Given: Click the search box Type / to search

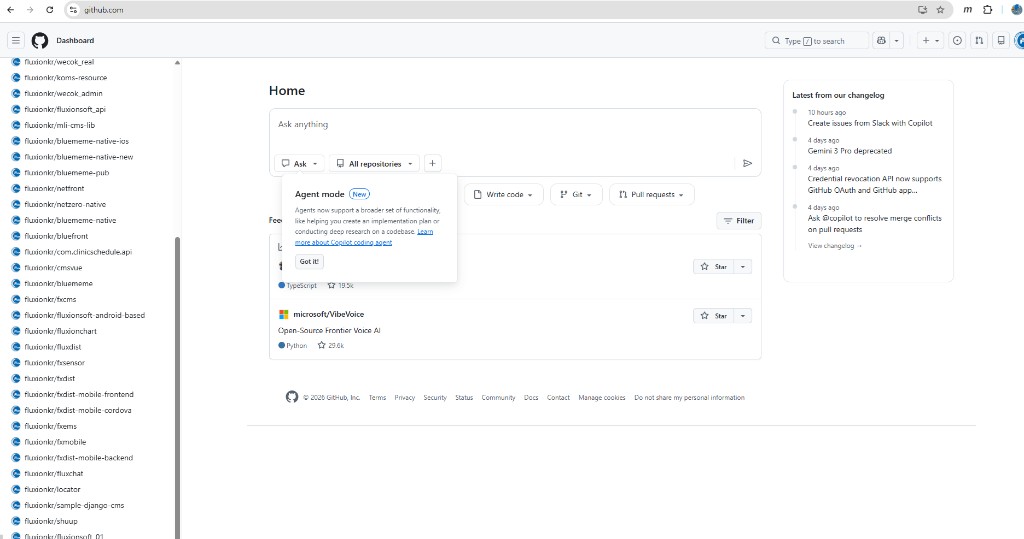Looking at the screenshot, I should 816,41.
